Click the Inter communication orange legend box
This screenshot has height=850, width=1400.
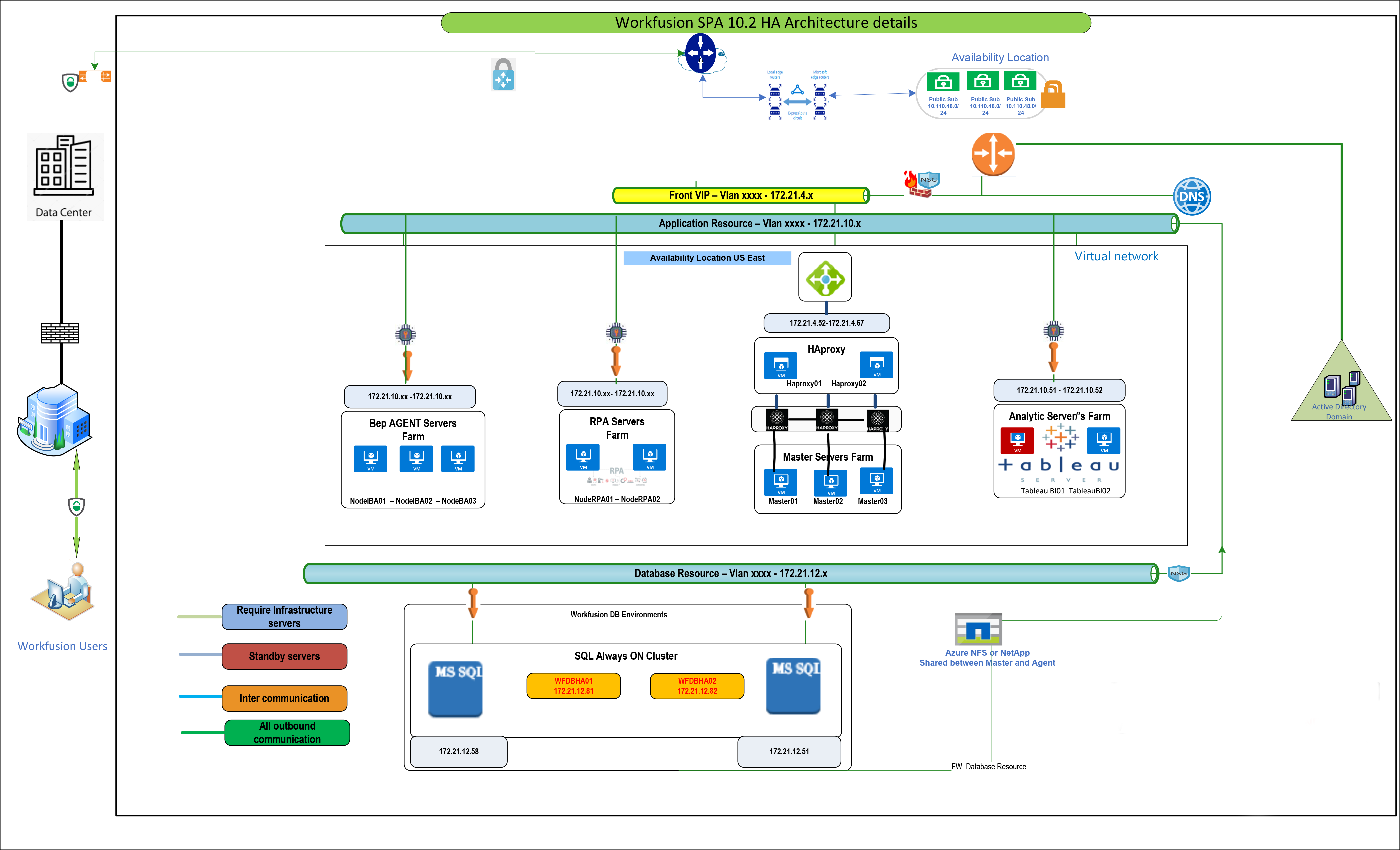284,698
